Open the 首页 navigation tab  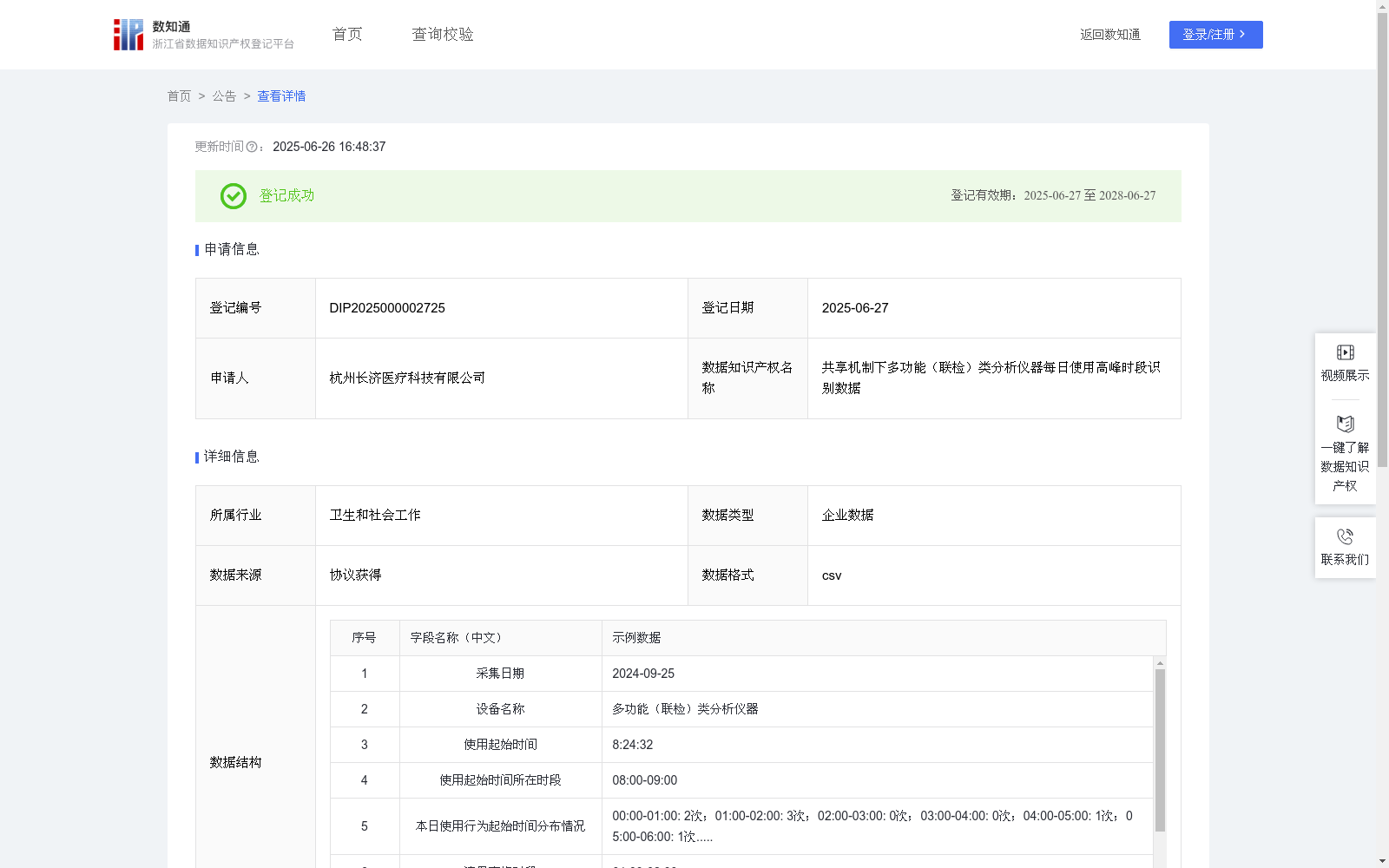347,35
